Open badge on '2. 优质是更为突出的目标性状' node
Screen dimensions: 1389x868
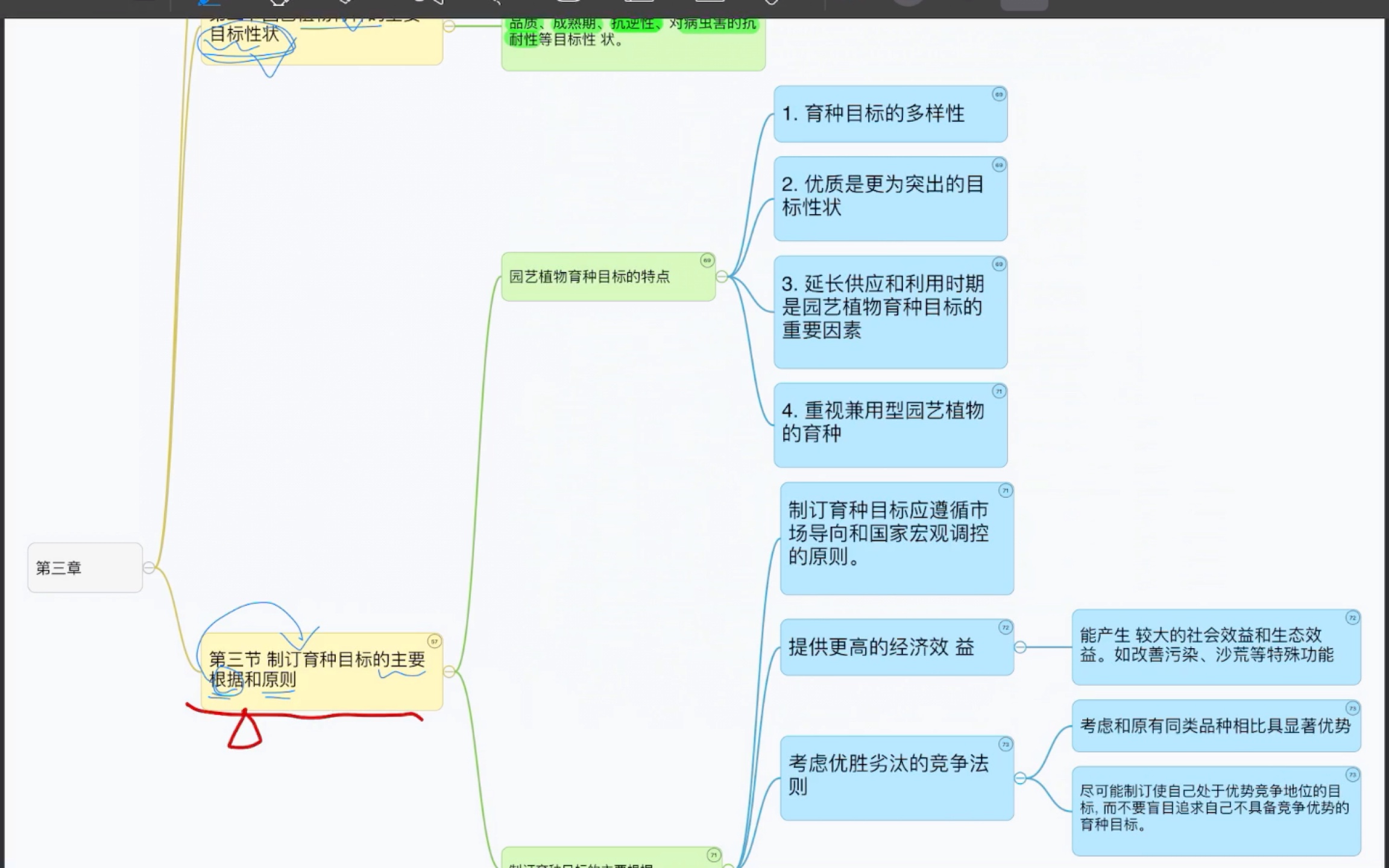coord(999,165)
